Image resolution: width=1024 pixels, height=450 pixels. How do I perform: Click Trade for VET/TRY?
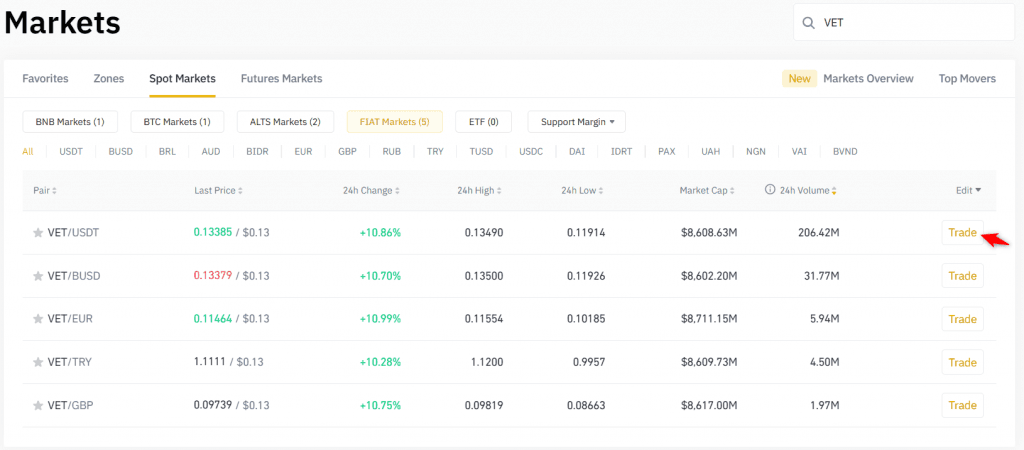click(963, 362)
